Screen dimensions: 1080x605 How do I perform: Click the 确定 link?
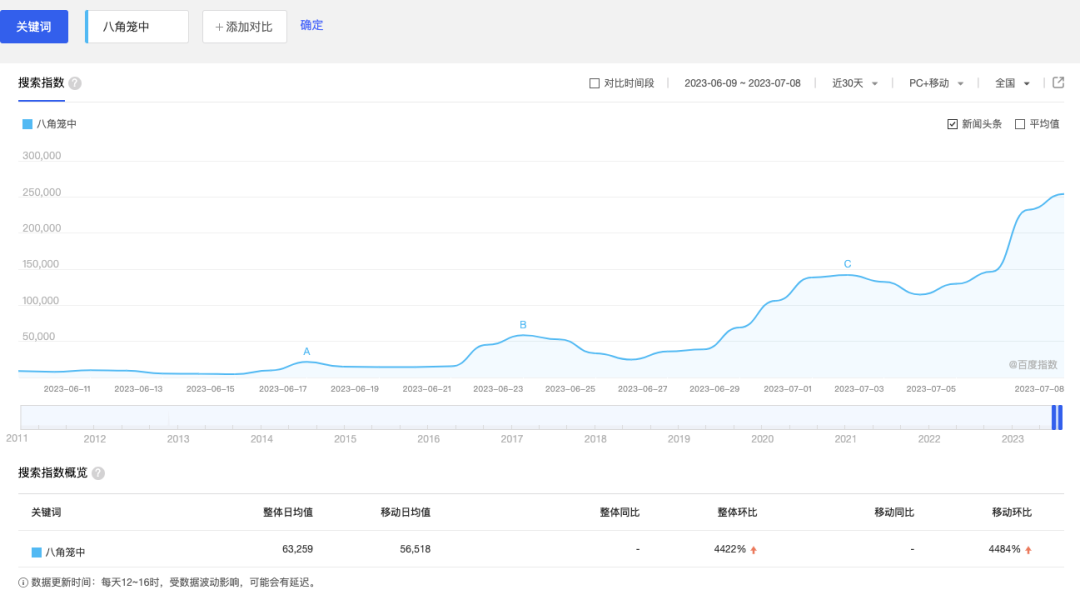coord(312,25)
